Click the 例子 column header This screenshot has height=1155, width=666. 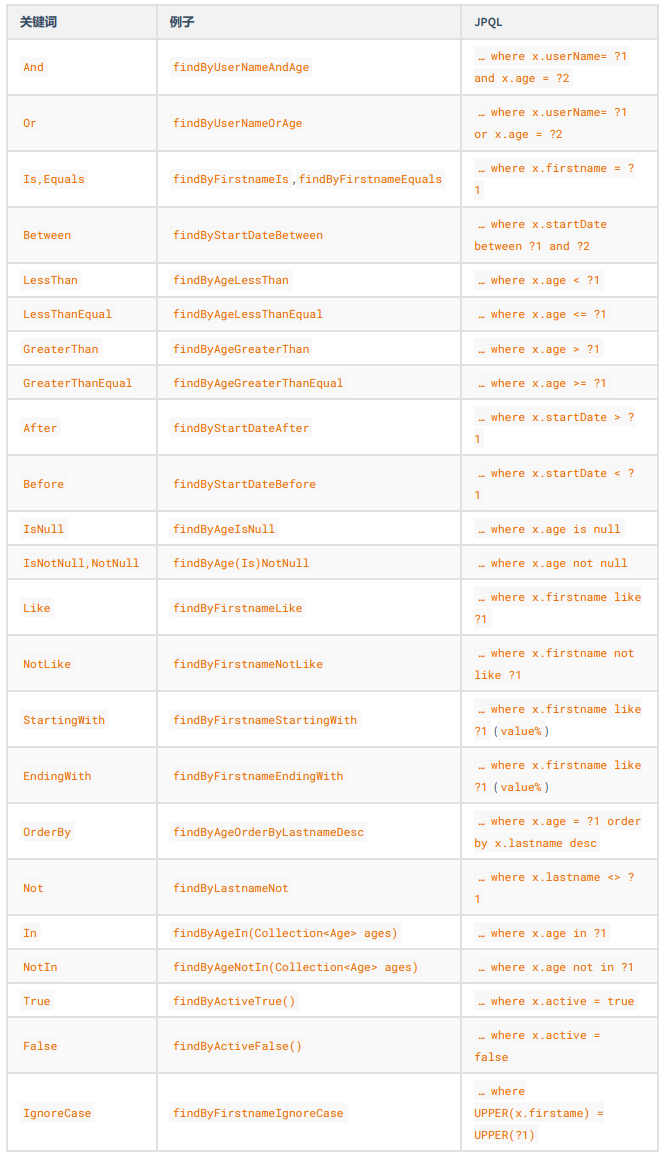click(182, 22)
